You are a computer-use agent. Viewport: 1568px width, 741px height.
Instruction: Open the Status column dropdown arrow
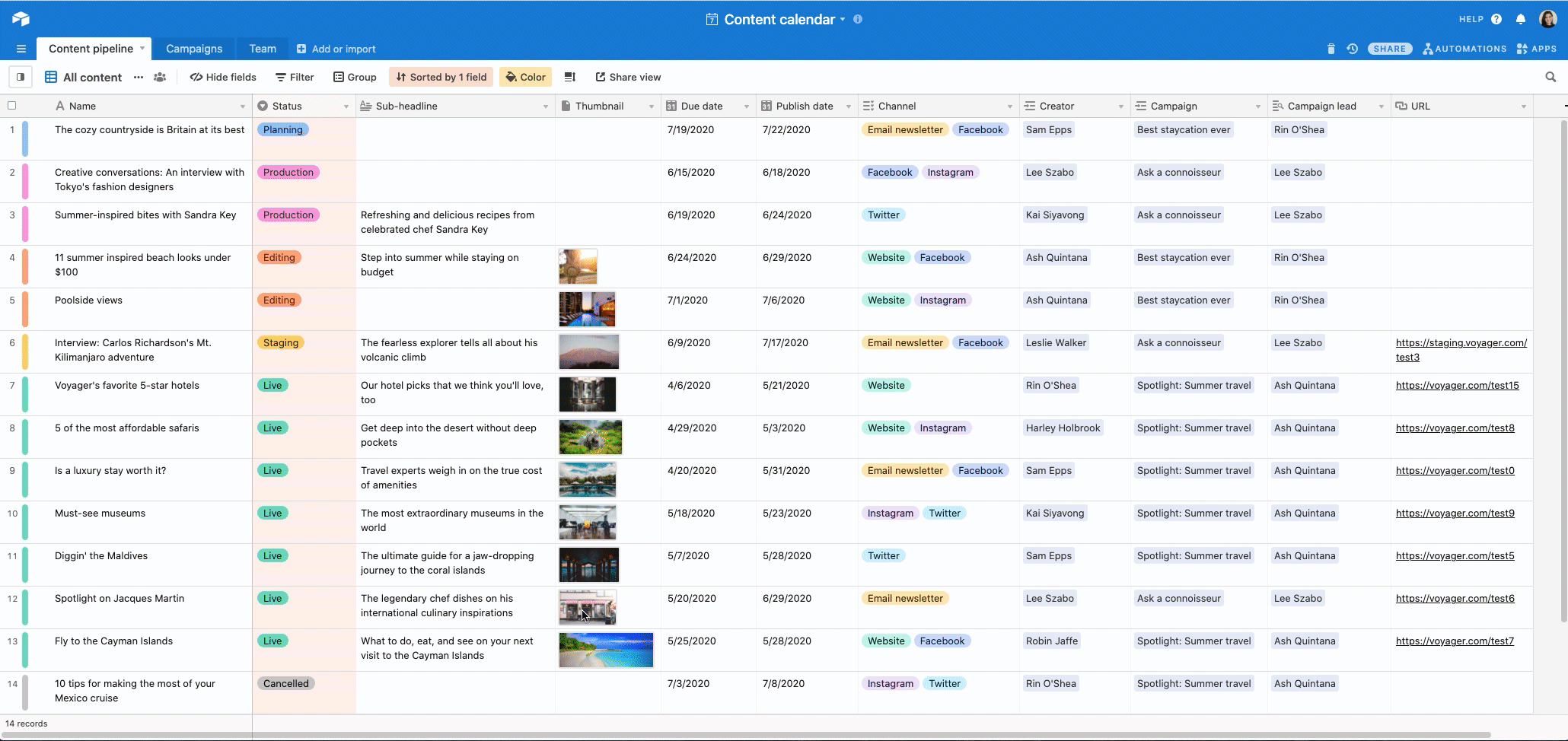tap(346, 107)
